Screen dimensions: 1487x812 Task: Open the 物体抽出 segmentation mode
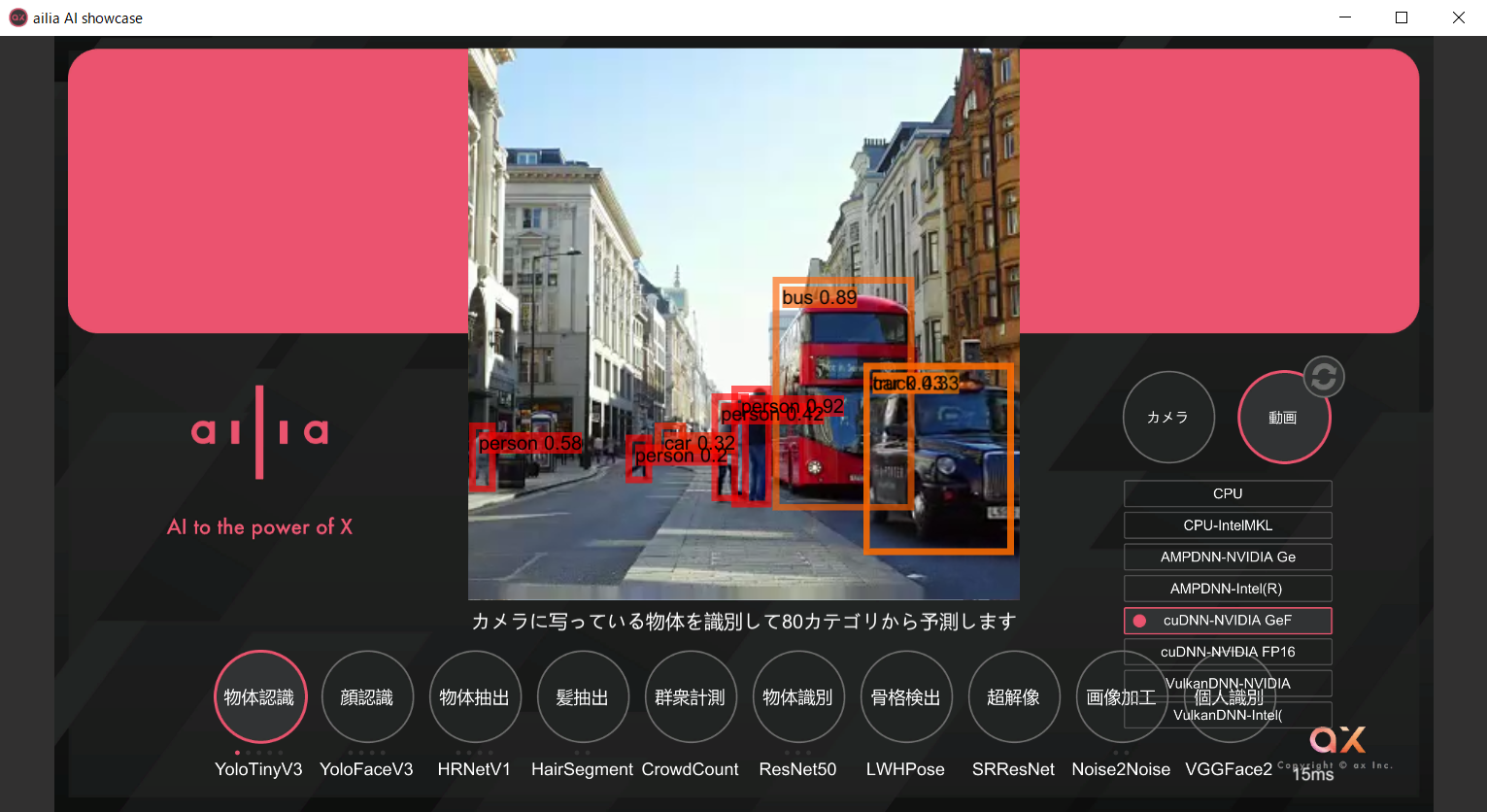point(475,697)
